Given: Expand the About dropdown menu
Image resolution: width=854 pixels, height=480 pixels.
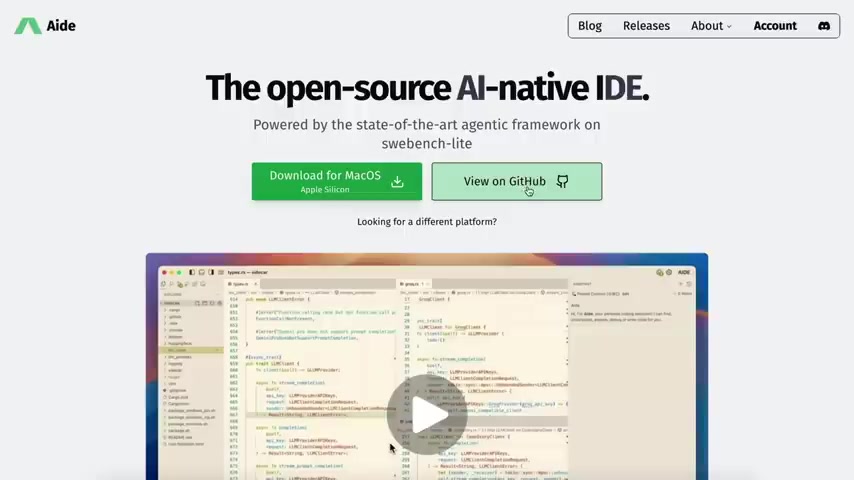Looking at the screenshot, I should click(x=711, y=26).
